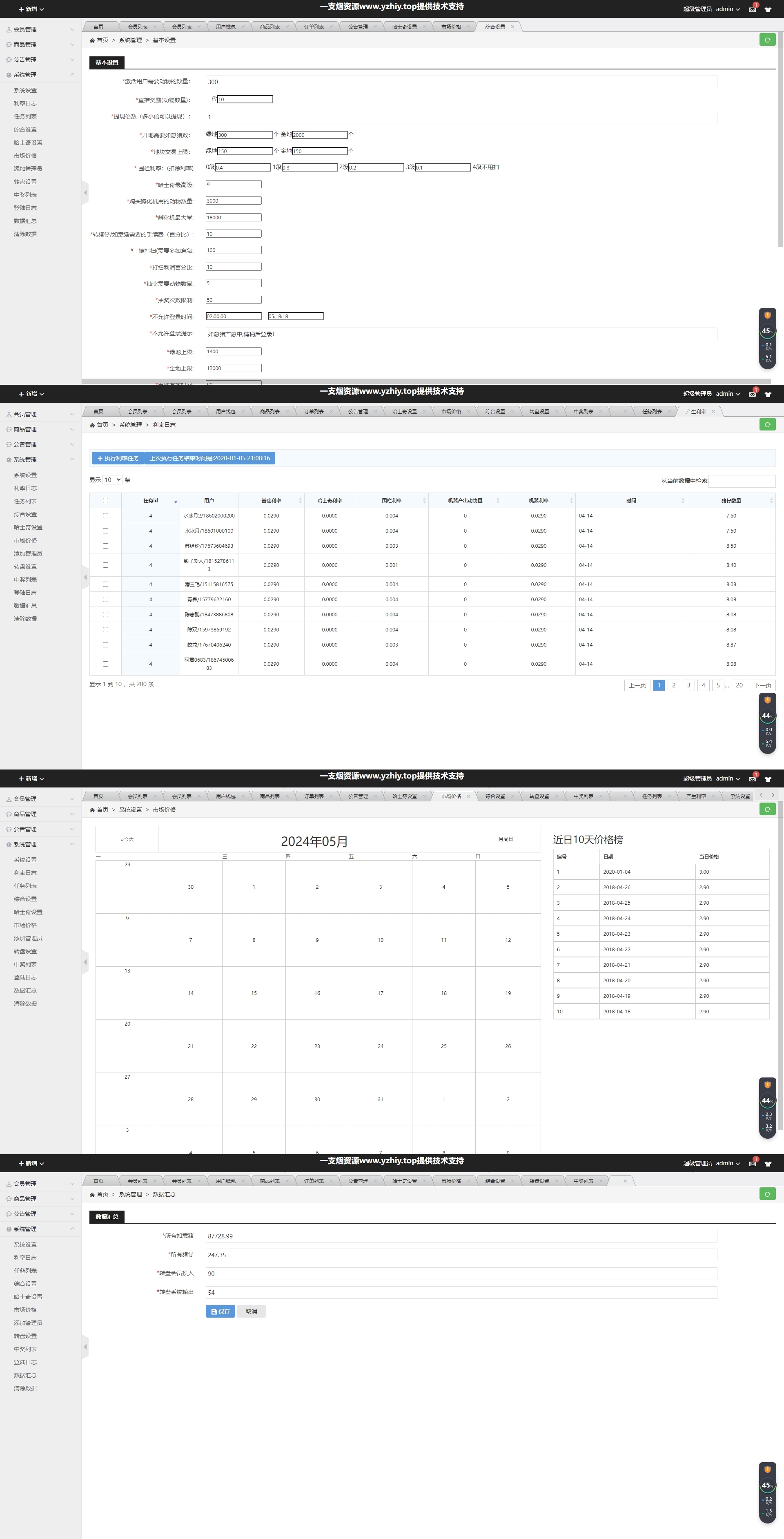Check the row for user 18473886808
Viewport: 784px width, 1539px height.
tap(106, 615)
